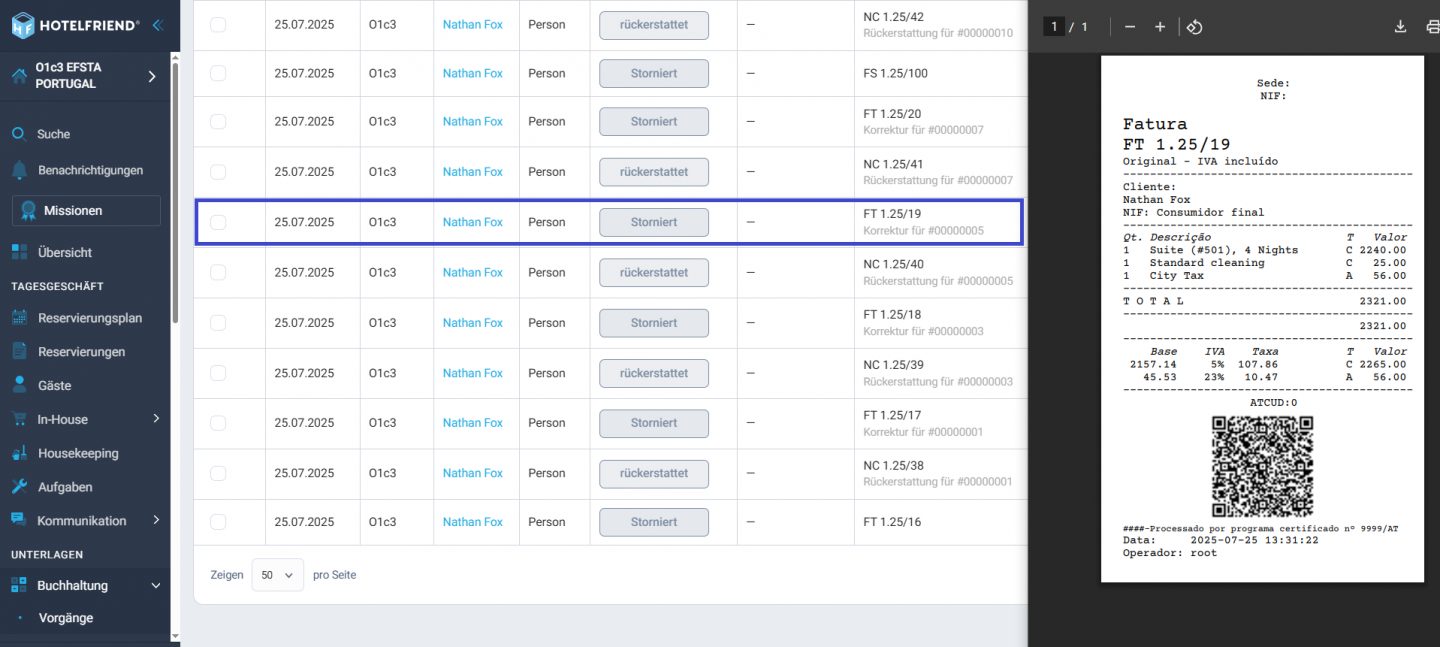Zoom in on the PDF with the plus icon
The image size is (1440, 647).
click(x=1160, y=27)
